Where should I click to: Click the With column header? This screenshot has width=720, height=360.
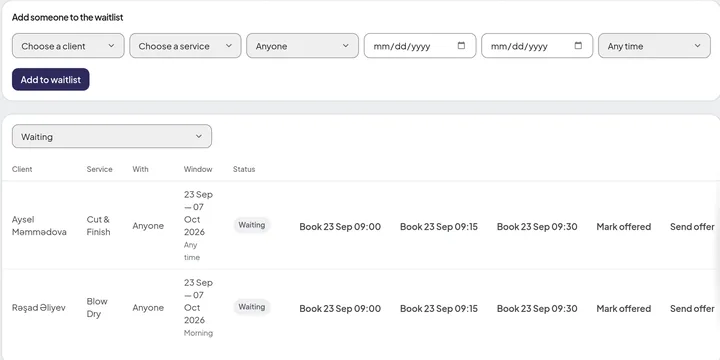[x=141, y=169]
